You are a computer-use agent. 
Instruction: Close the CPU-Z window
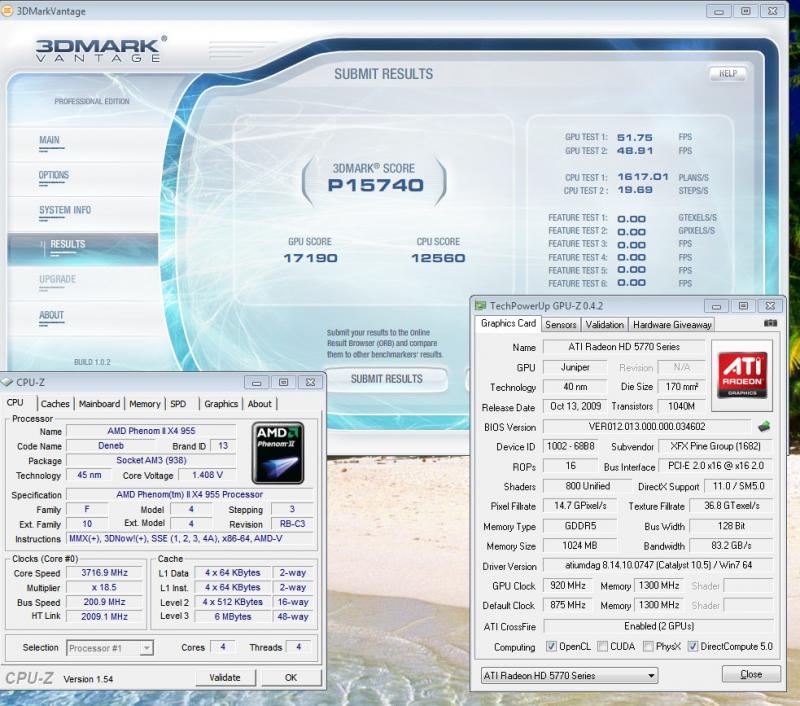click(310, 382)
